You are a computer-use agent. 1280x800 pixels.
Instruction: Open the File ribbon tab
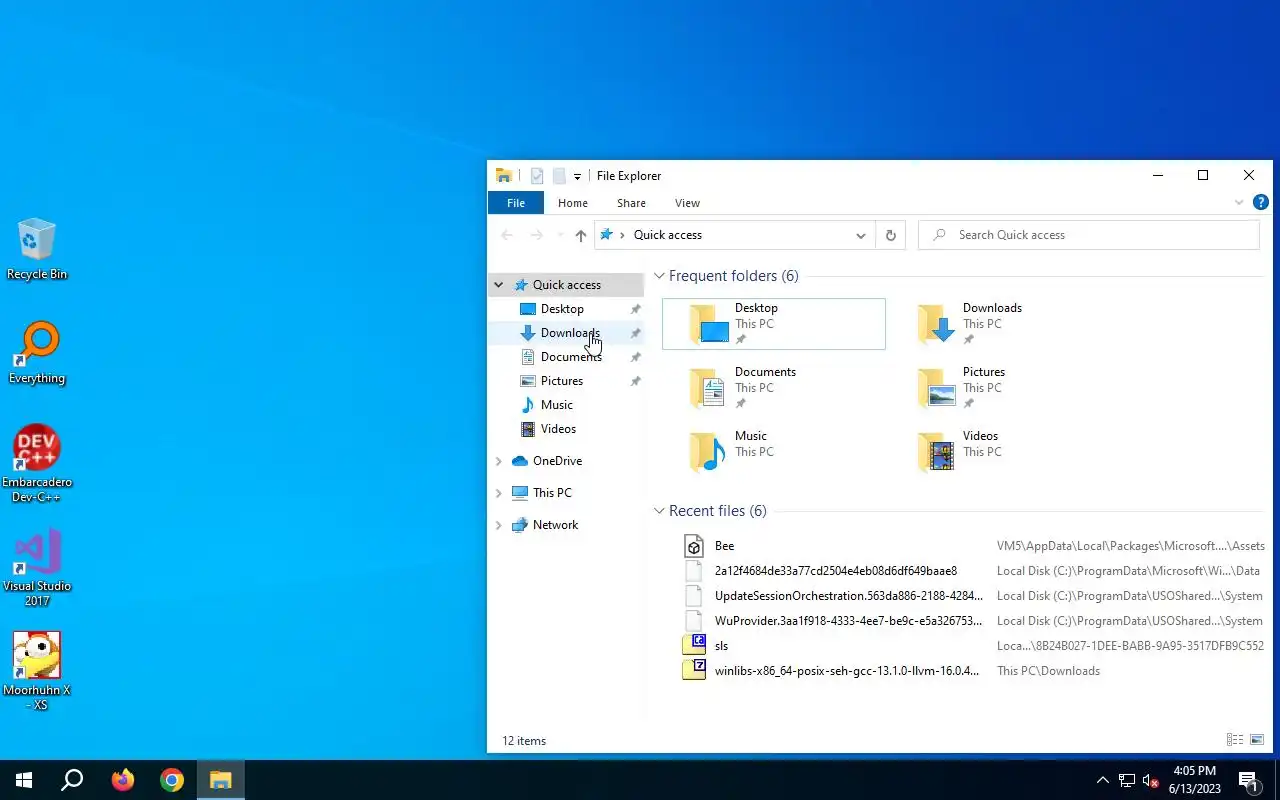coord(516,203)
